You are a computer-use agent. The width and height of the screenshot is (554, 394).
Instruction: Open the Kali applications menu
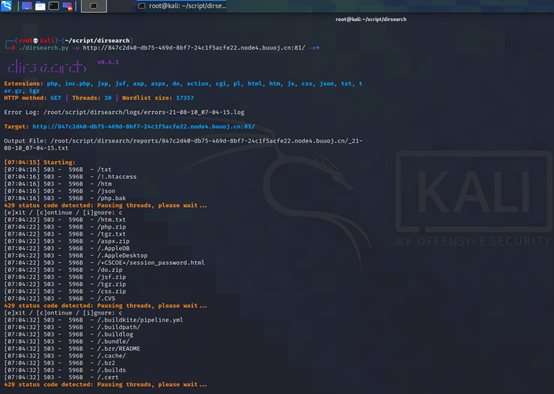pyautogui.click(x=6, y=6)
